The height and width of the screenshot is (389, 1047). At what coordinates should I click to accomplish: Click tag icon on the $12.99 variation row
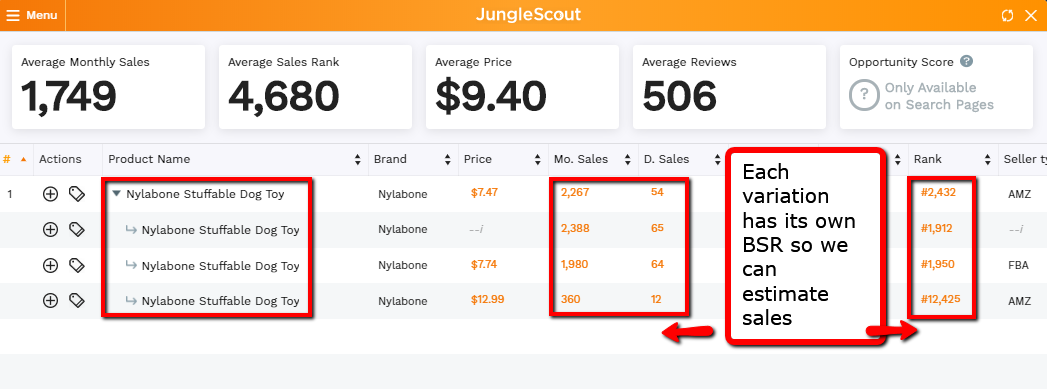(x=77, y=300)
